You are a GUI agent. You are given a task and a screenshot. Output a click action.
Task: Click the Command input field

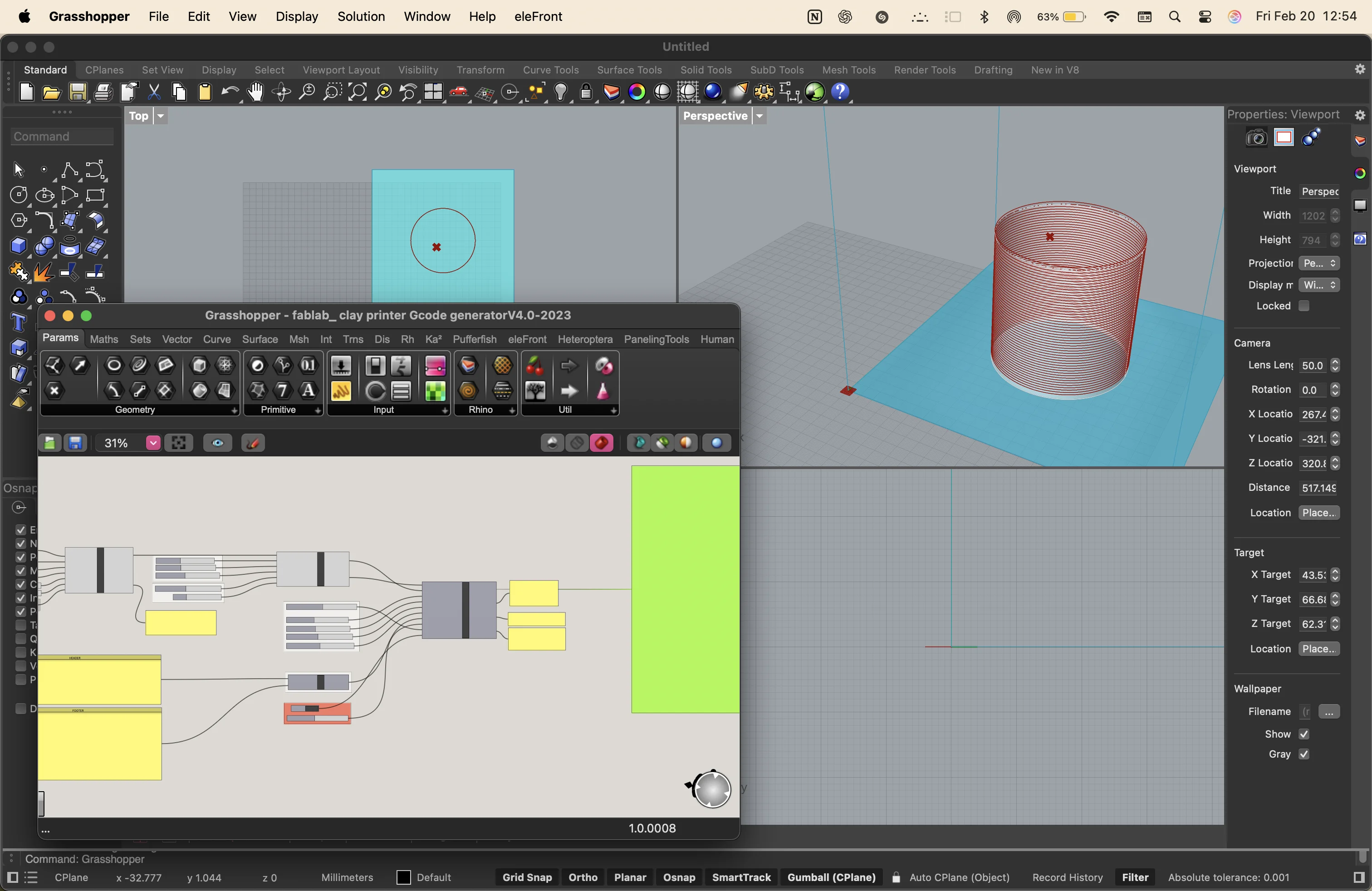coord(62,137)
